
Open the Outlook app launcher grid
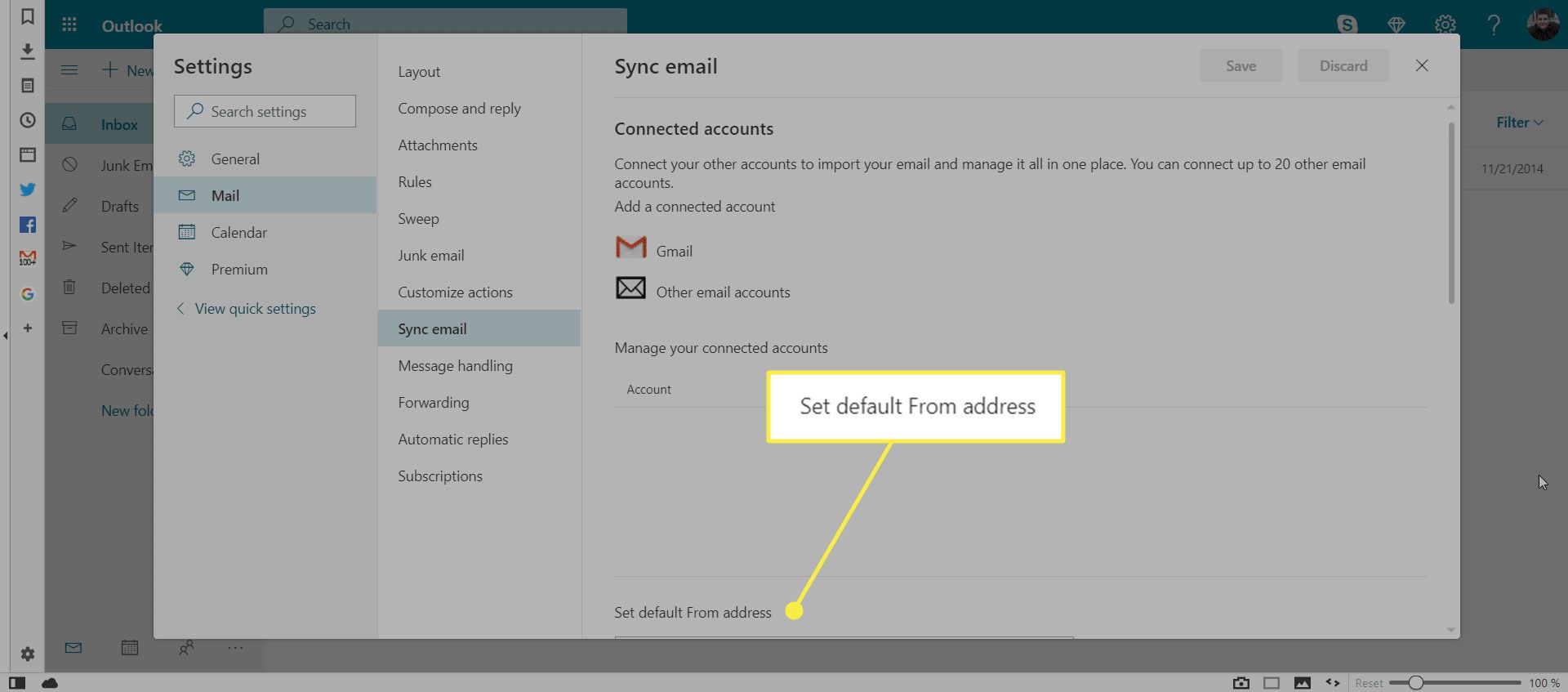pos(69,25)
